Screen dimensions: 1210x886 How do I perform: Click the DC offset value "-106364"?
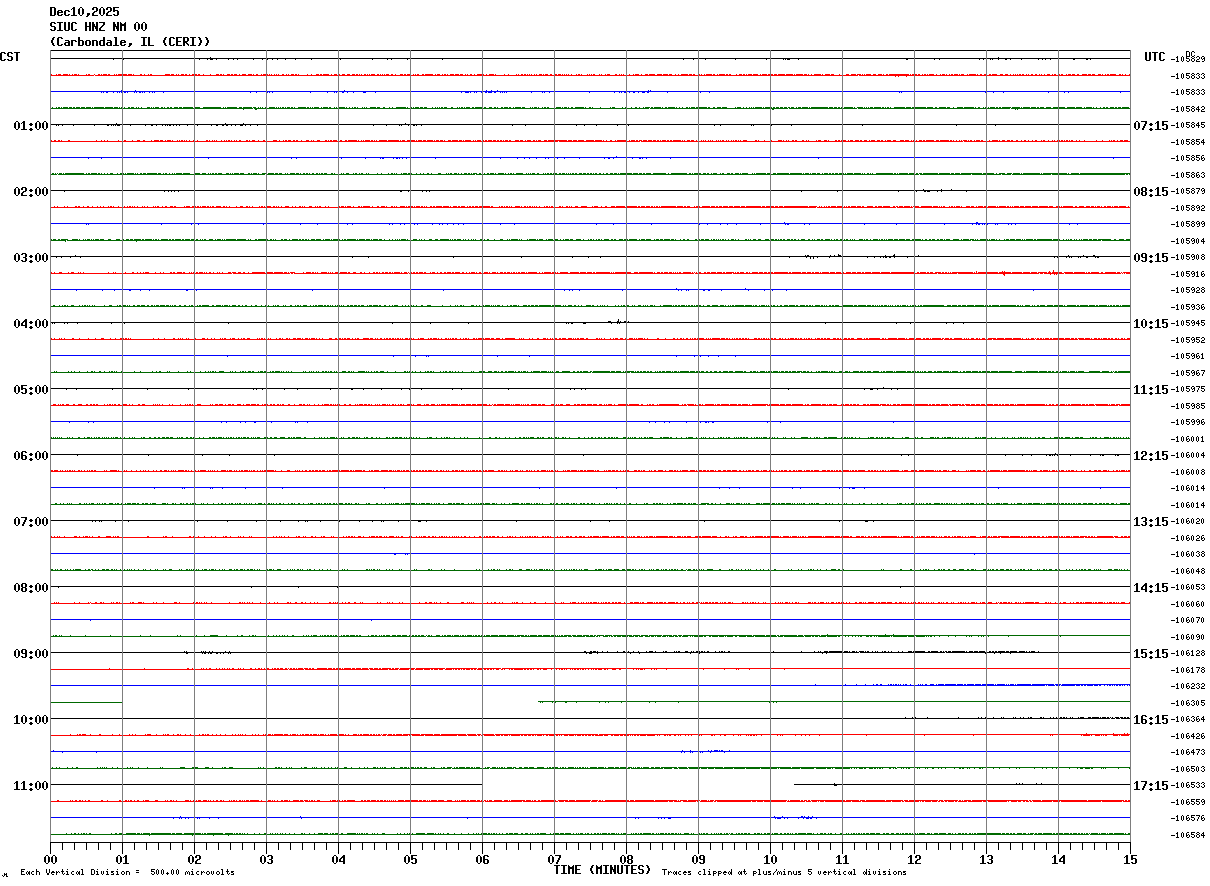(x=1189, y=719)
